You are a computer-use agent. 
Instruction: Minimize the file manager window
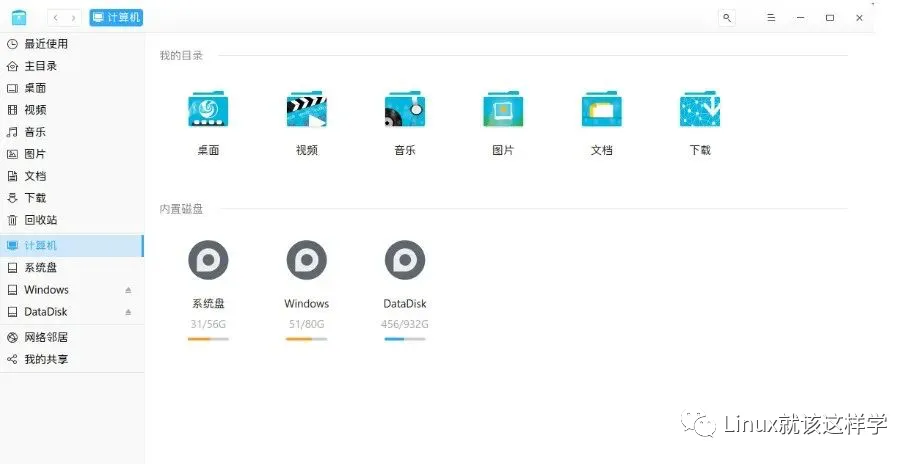click(800, 18)
